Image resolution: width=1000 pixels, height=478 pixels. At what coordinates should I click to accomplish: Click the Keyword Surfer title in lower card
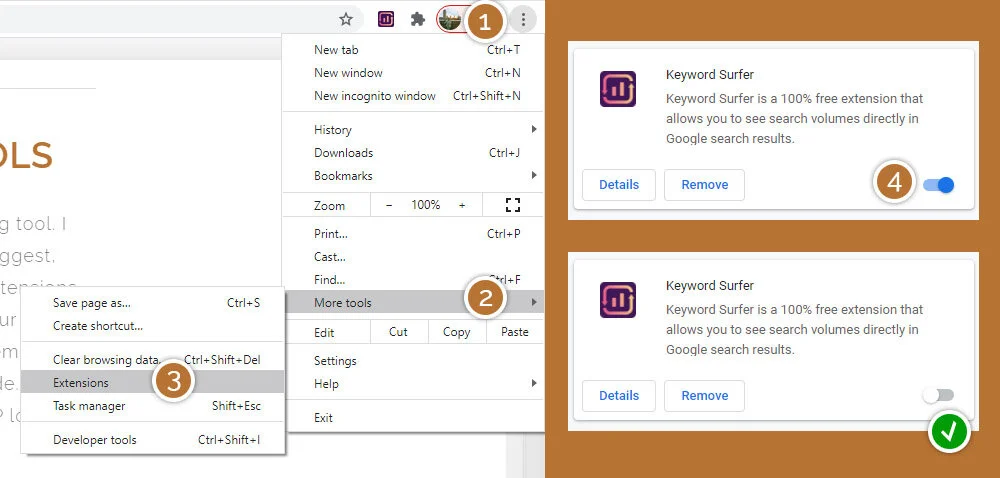coord(710,286)
